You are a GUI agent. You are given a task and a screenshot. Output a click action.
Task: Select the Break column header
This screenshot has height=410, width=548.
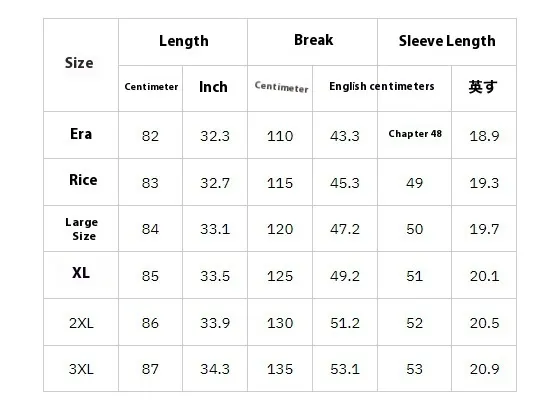313,40
